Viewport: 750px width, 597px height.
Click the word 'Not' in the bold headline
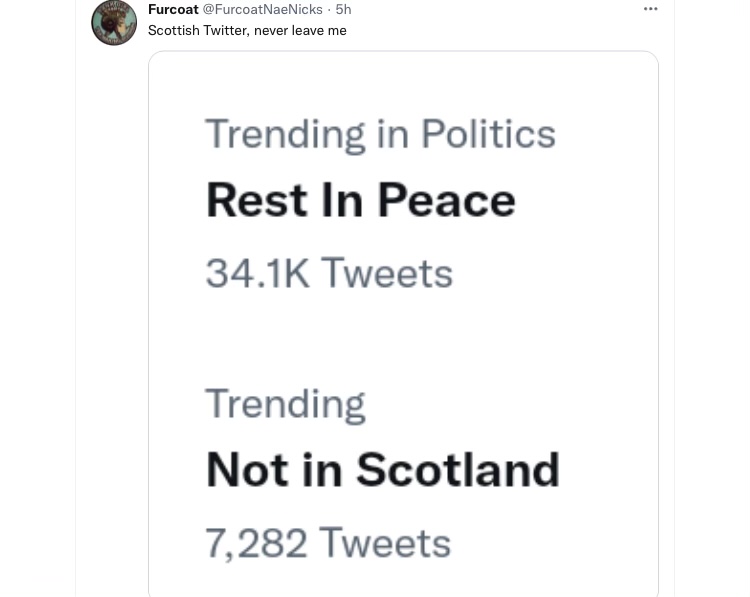click(246, 470)
